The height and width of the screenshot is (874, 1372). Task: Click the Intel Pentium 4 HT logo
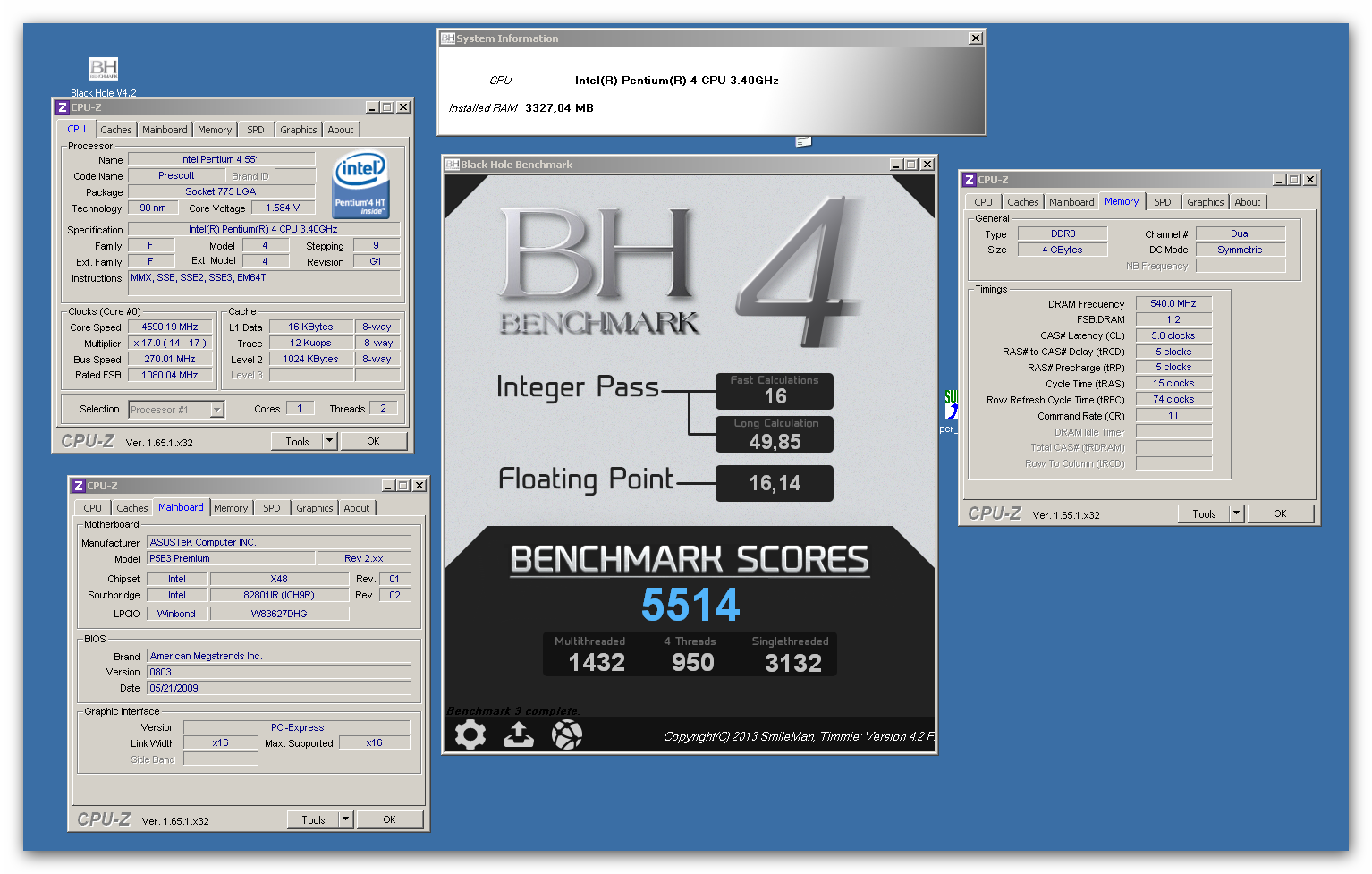pyautogui.click(x=360, y=184)
